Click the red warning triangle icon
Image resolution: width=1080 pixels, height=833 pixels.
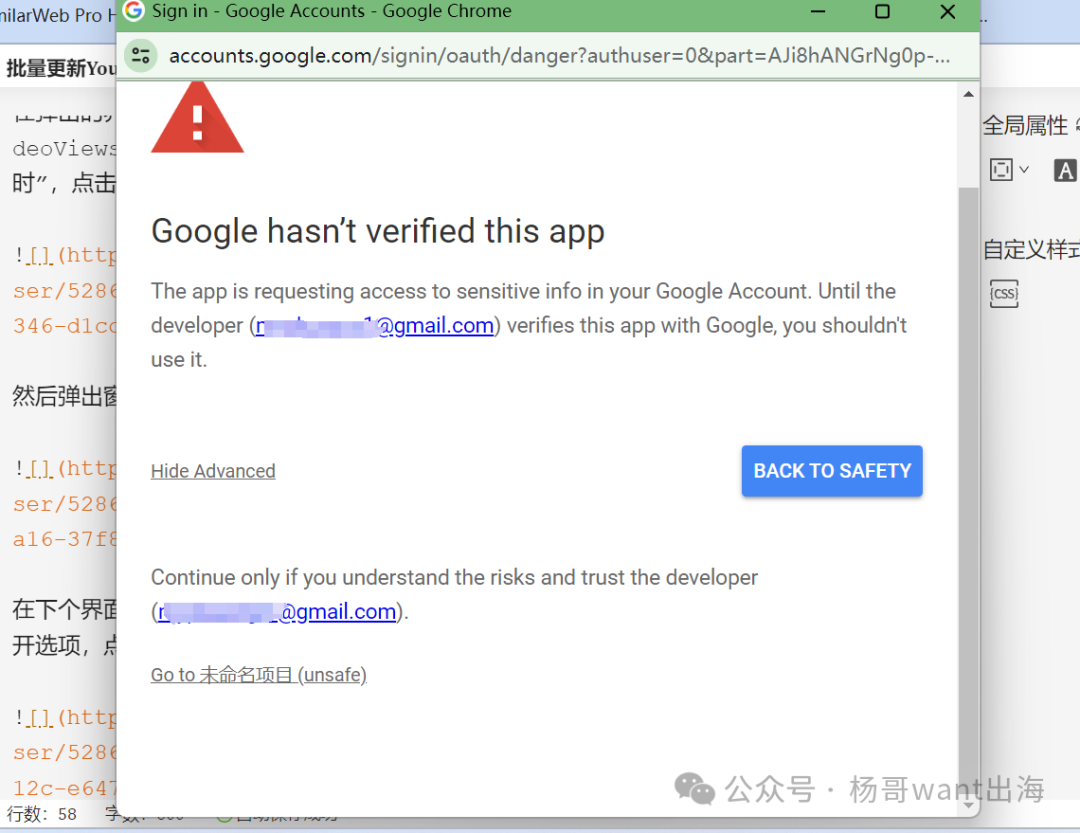(198, 117)
